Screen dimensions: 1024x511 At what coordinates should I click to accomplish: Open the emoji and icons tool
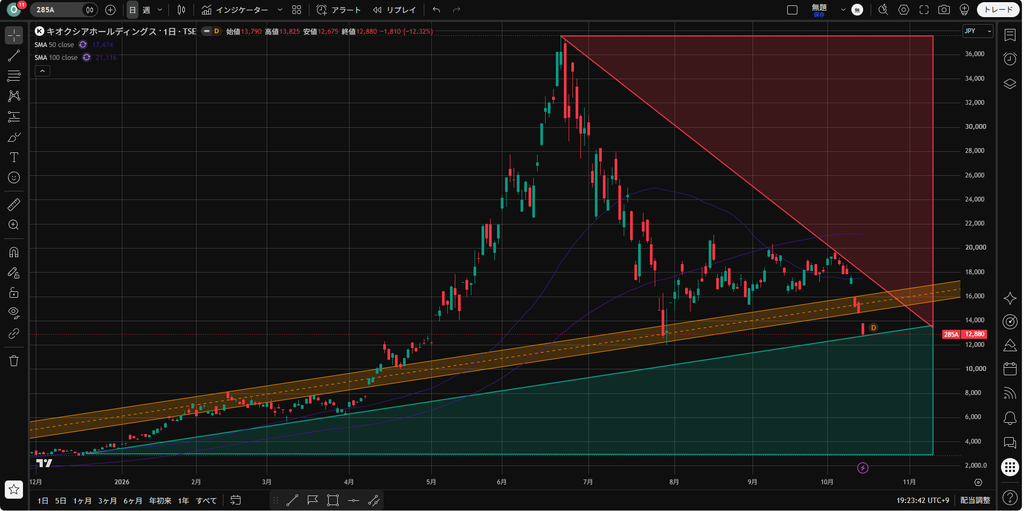(14, 178)
